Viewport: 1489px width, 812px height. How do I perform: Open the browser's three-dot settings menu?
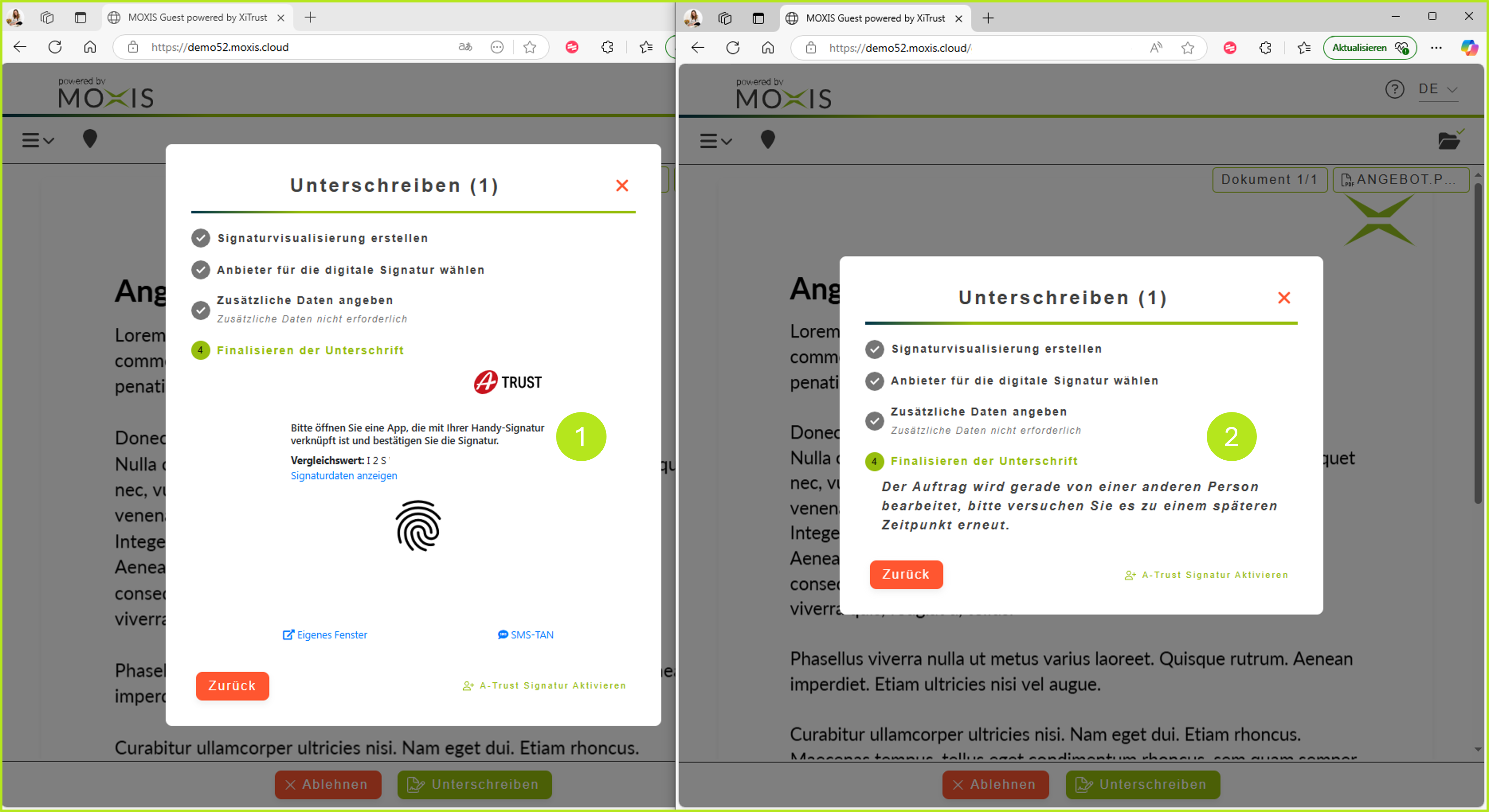click(x=1437, y=47)
